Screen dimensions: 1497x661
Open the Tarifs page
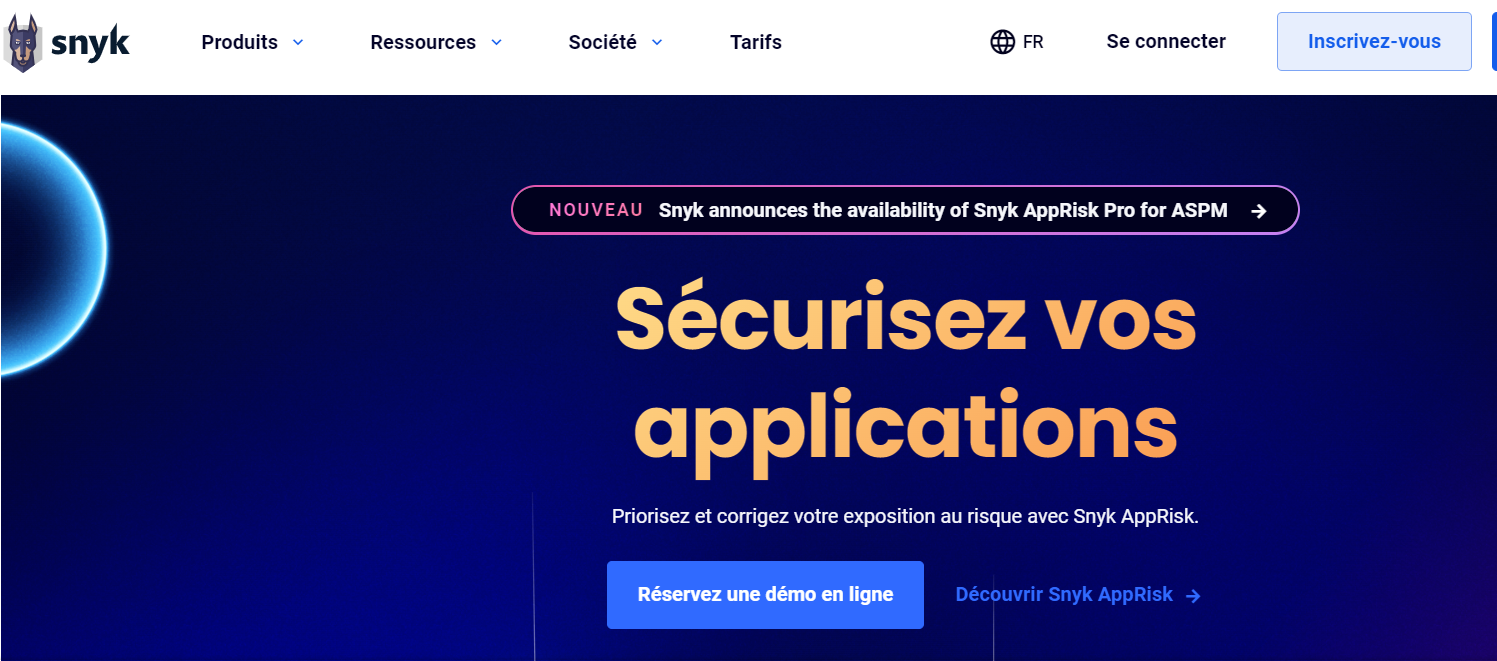(x=755, y=42)
